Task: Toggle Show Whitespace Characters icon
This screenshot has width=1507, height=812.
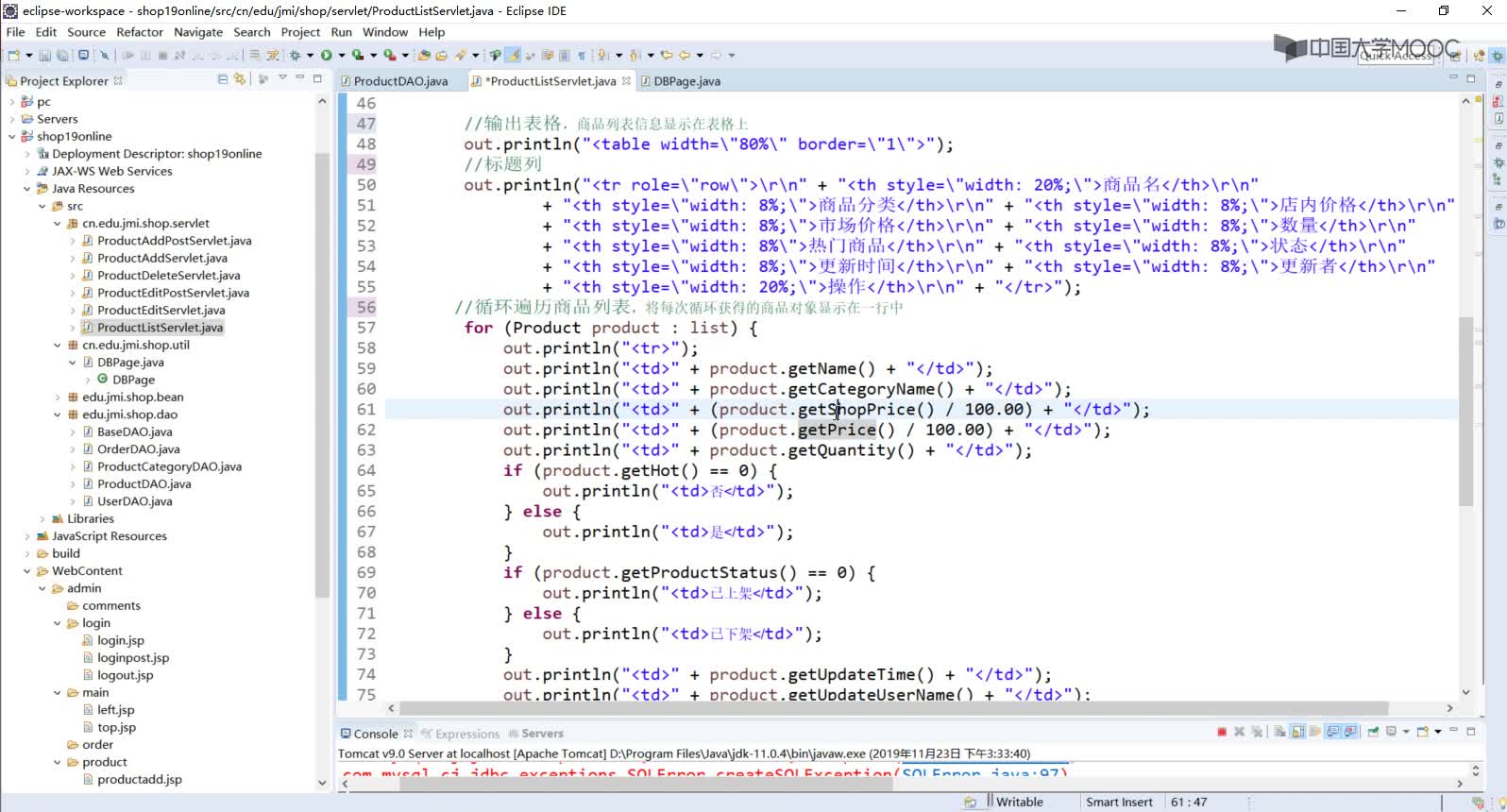Action: [x=582, y=55]
